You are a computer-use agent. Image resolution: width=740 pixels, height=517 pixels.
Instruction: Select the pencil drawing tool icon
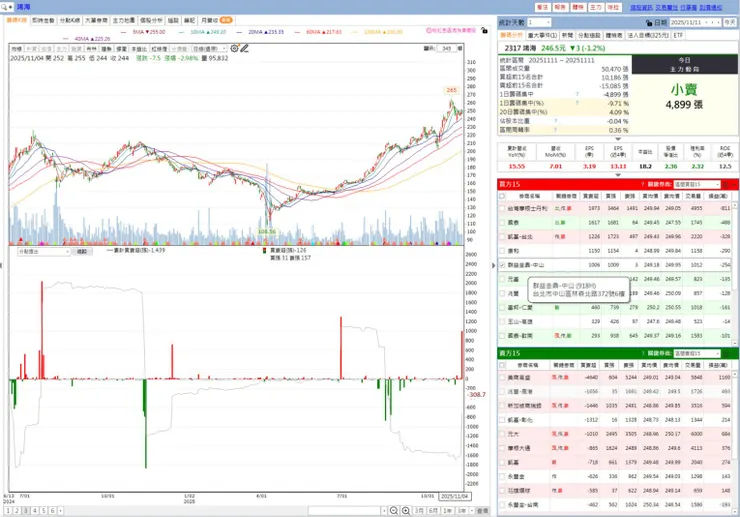[244, 48]
